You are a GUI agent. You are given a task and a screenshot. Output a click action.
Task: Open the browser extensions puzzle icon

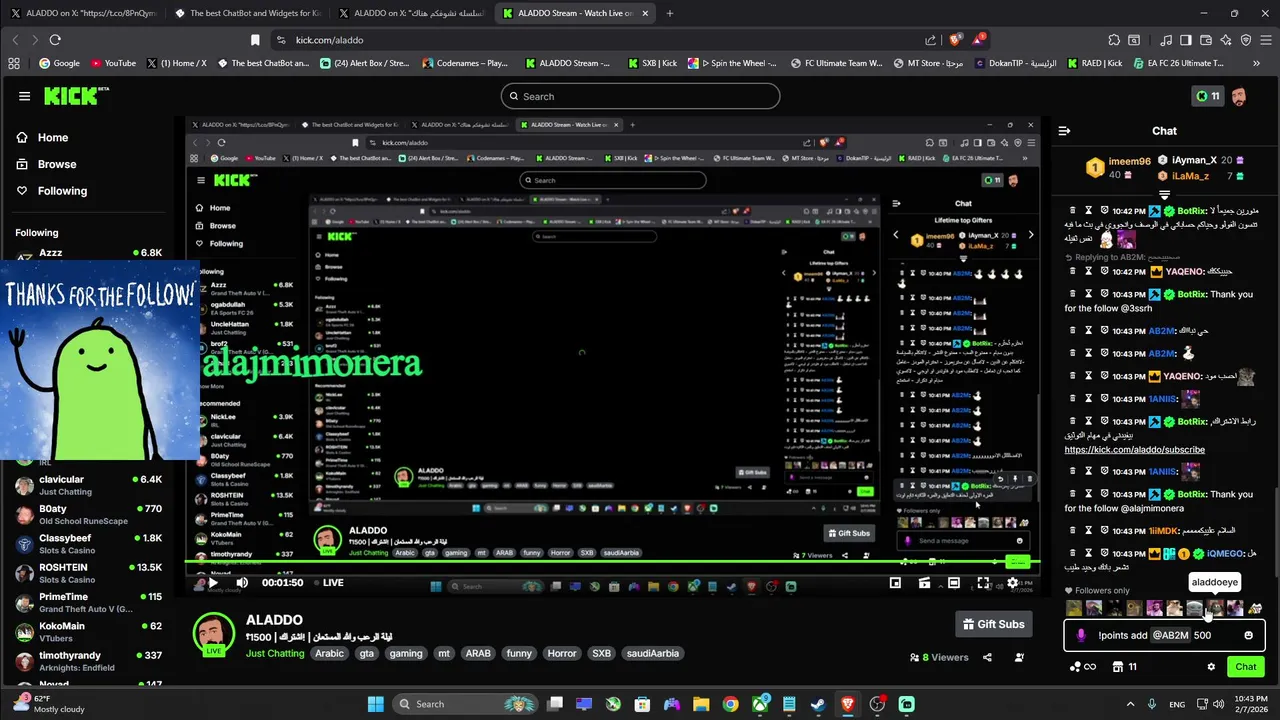click(x=1114, y=40)
